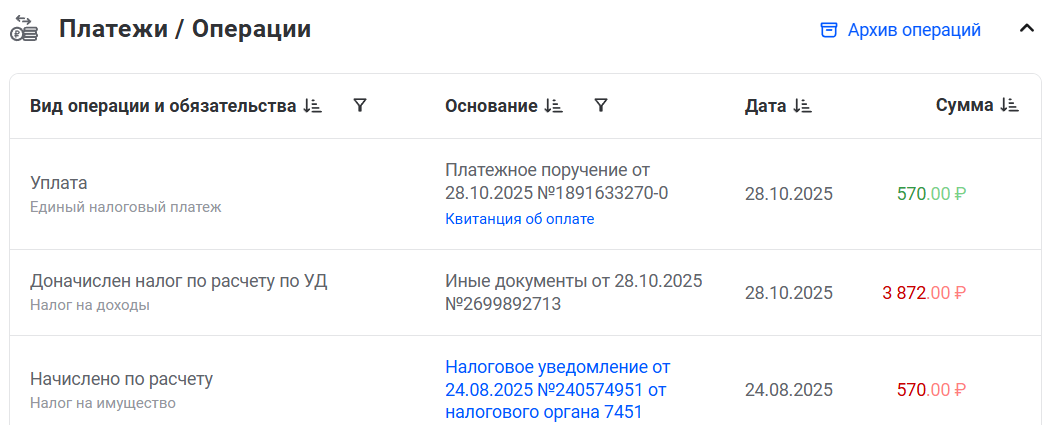Open tax notice №240574951 link
Screen dimensions: 1055x425
[x=557, y=389]
